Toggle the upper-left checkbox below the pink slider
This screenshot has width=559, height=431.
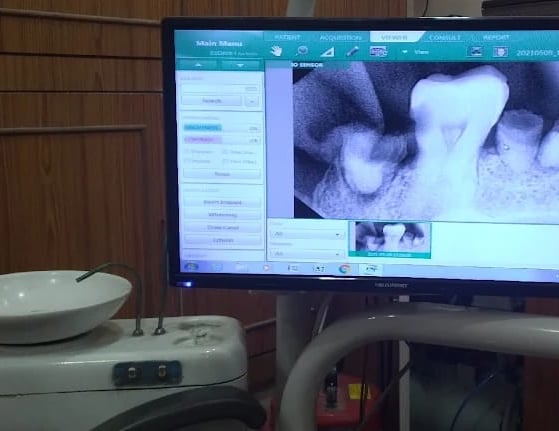(187, 152)
